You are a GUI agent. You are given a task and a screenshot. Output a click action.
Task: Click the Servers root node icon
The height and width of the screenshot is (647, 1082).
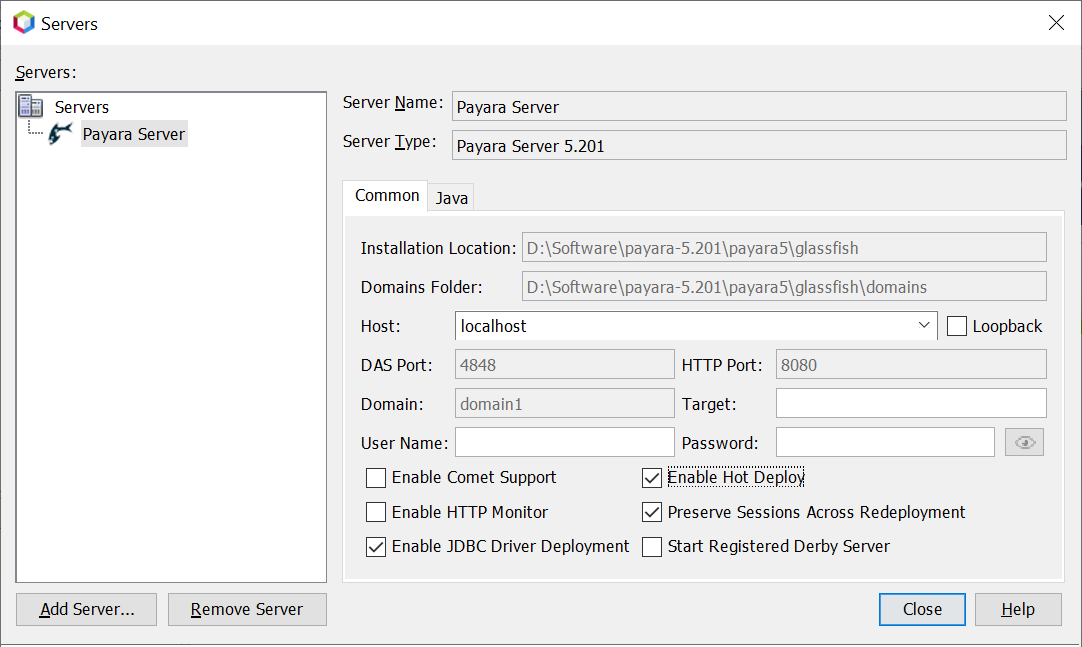(x=31, y=107)
